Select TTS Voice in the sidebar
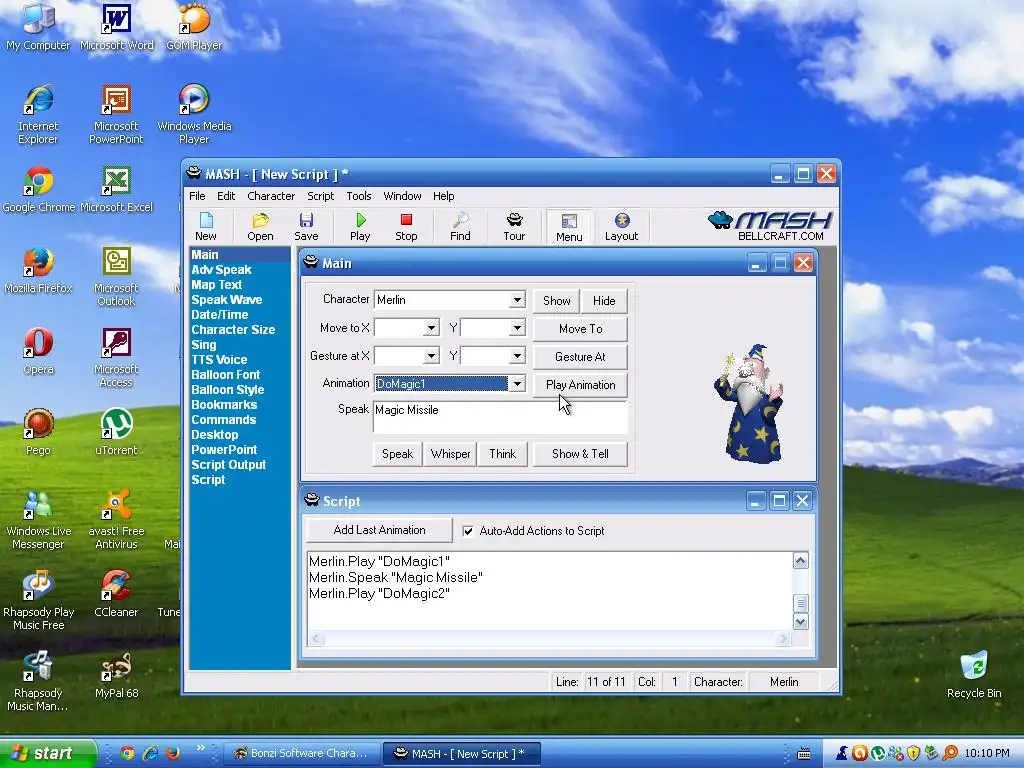 click(219, 360)
